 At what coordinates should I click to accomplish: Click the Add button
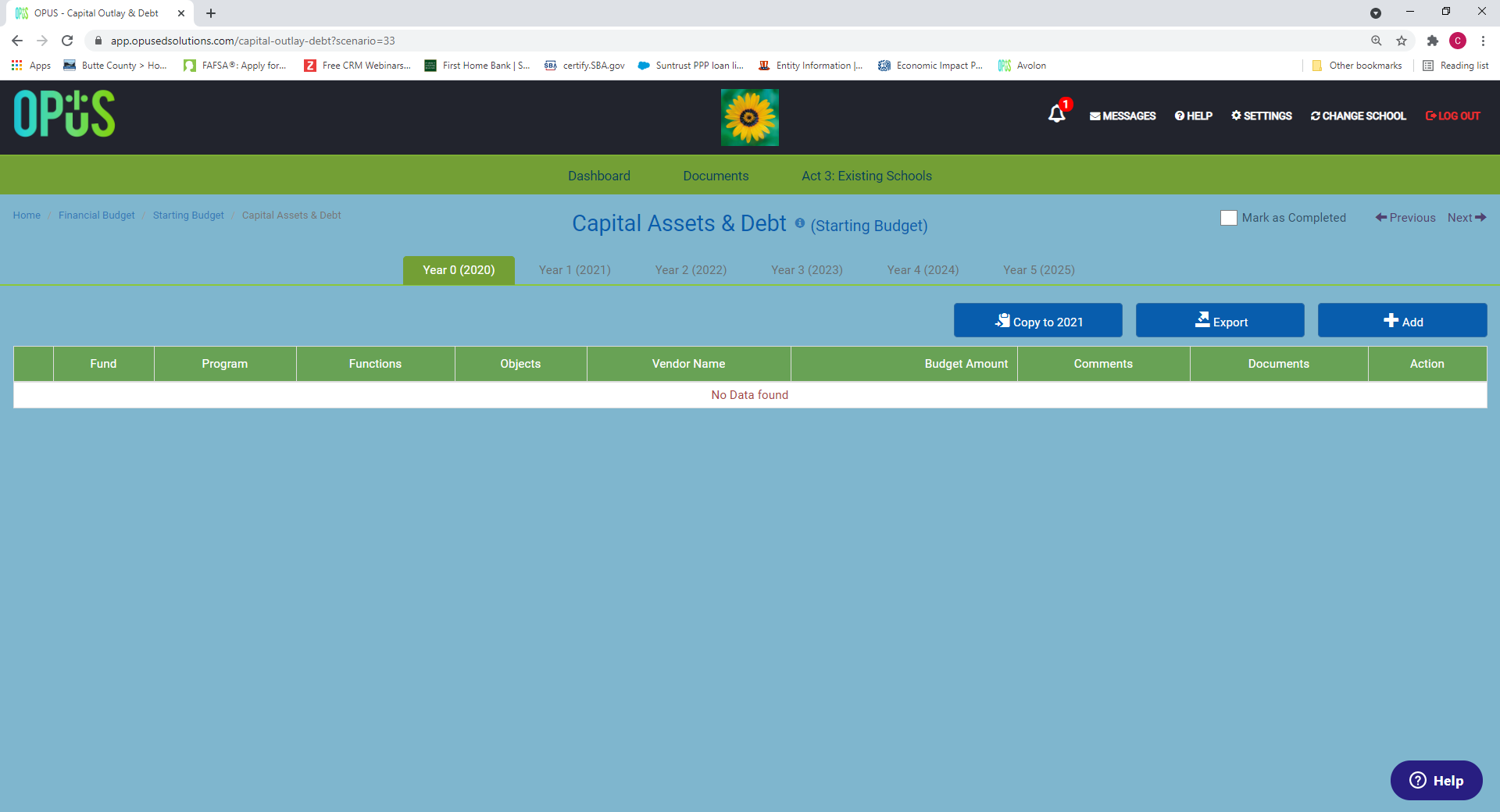coord(1402,320)
